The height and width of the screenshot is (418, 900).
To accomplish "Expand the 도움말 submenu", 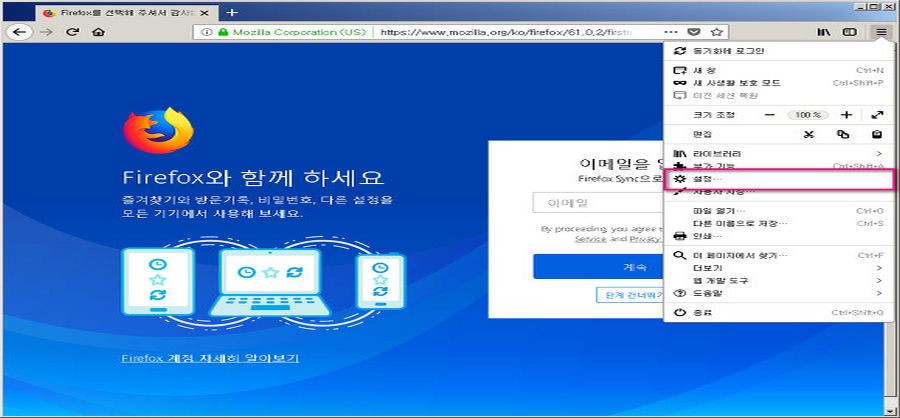I will tap(779, 293).
